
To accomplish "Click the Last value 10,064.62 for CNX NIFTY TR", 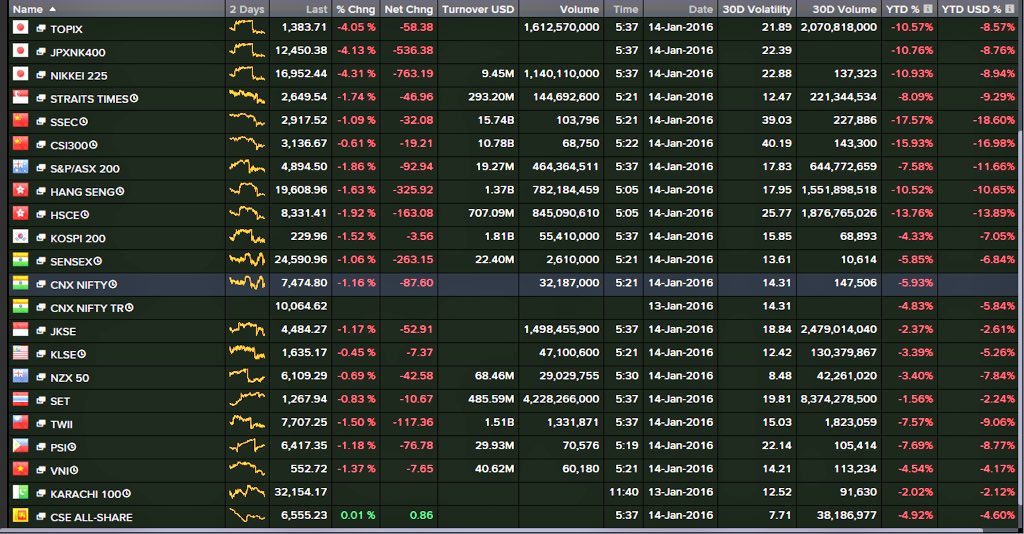I will point(301,306).
